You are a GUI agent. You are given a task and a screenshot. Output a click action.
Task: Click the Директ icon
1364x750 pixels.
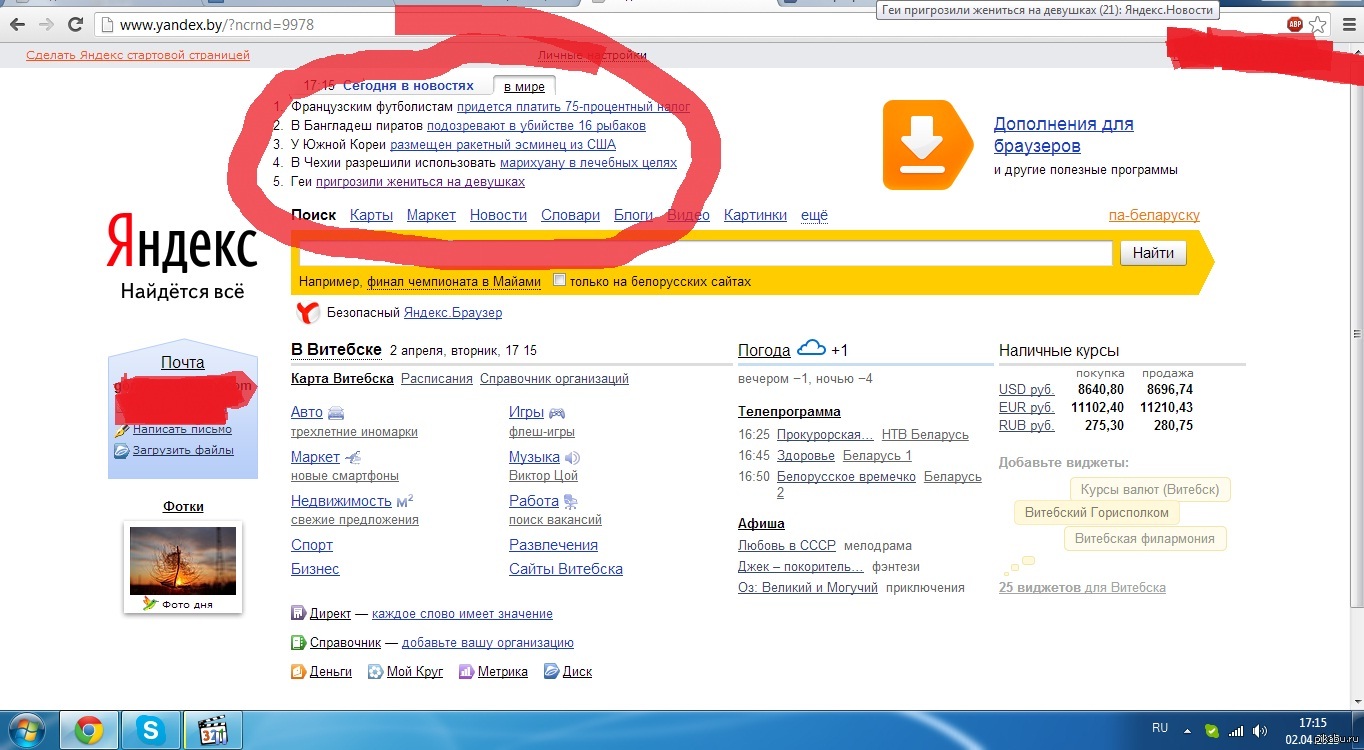[x=298, y=613]
